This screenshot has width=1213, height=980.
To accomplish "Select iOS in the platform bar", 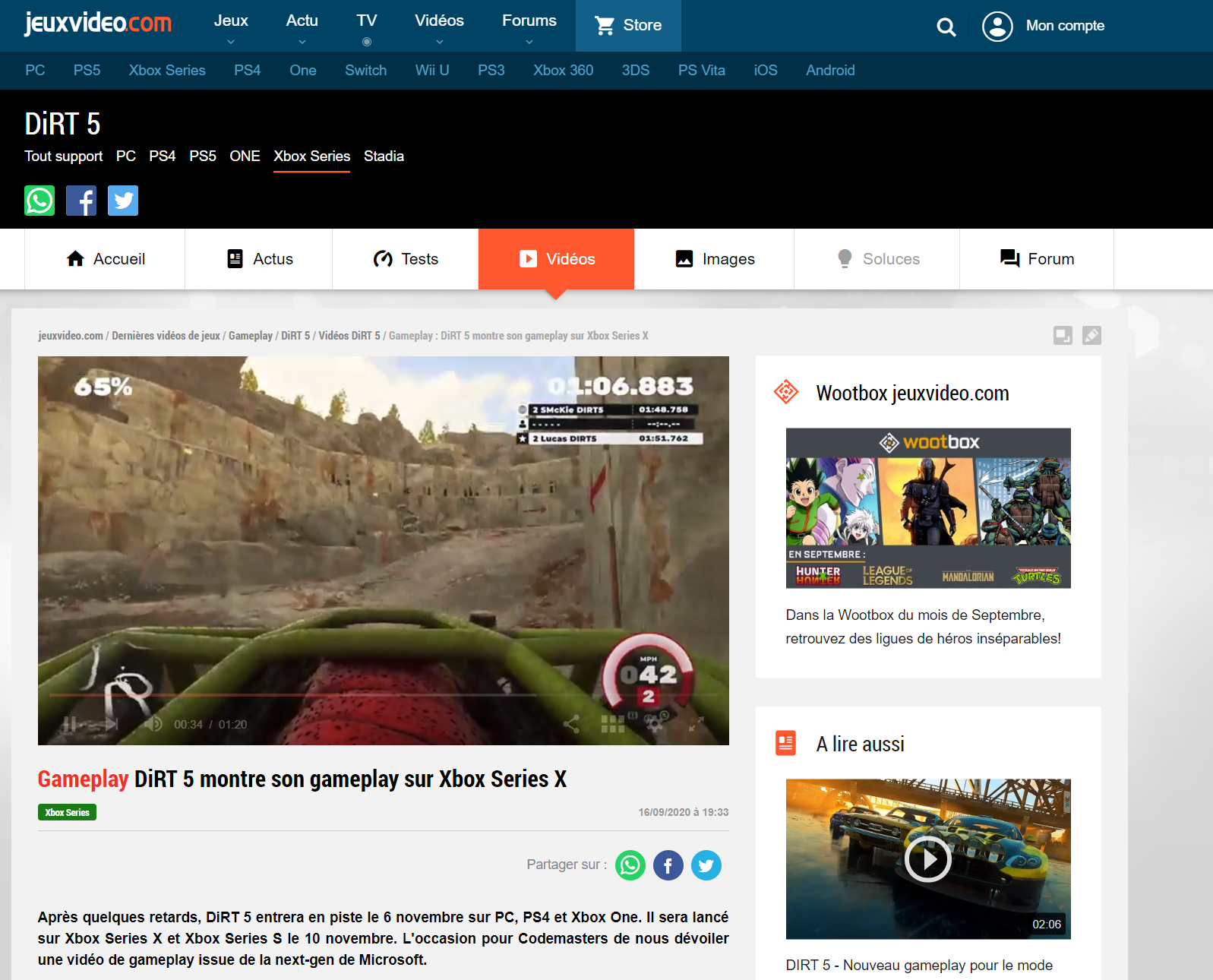I will (765, 70).
